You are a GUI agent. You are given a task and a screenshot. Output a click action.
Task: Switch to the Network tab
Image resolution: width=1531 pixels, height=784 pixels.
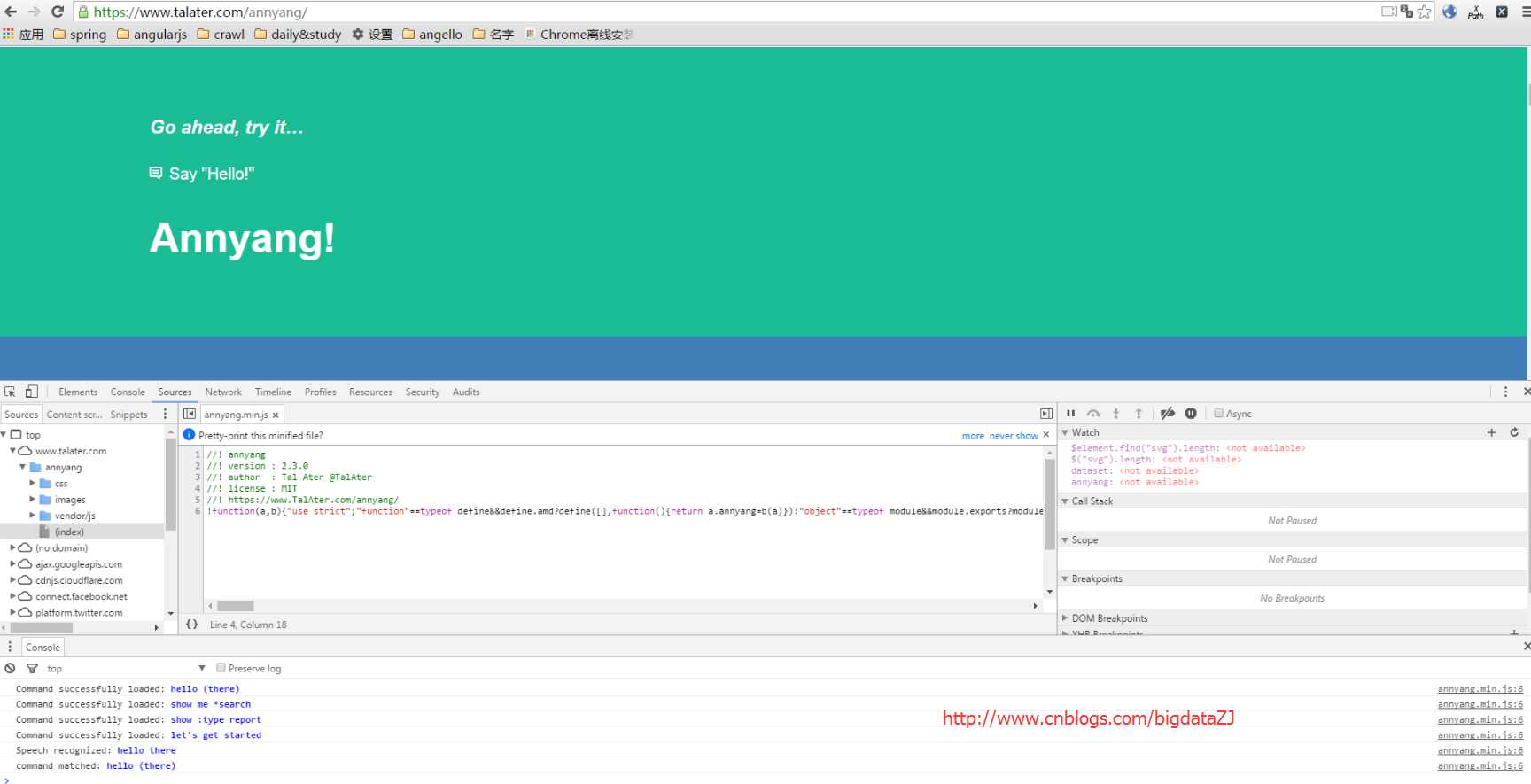[223, 392]
